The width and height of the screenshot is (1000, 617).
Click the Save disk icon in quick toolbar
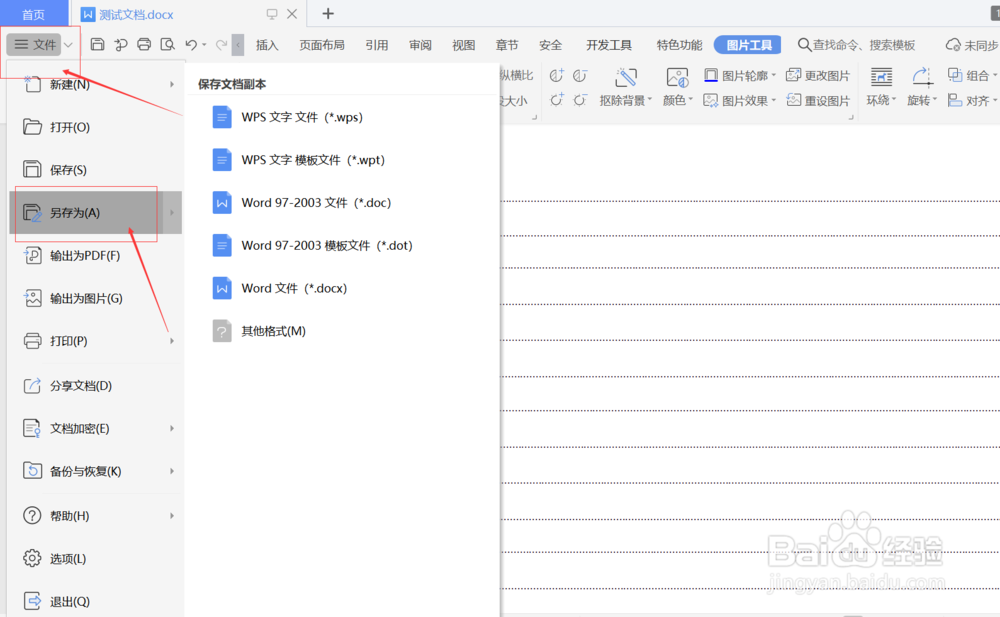point(98,45)
